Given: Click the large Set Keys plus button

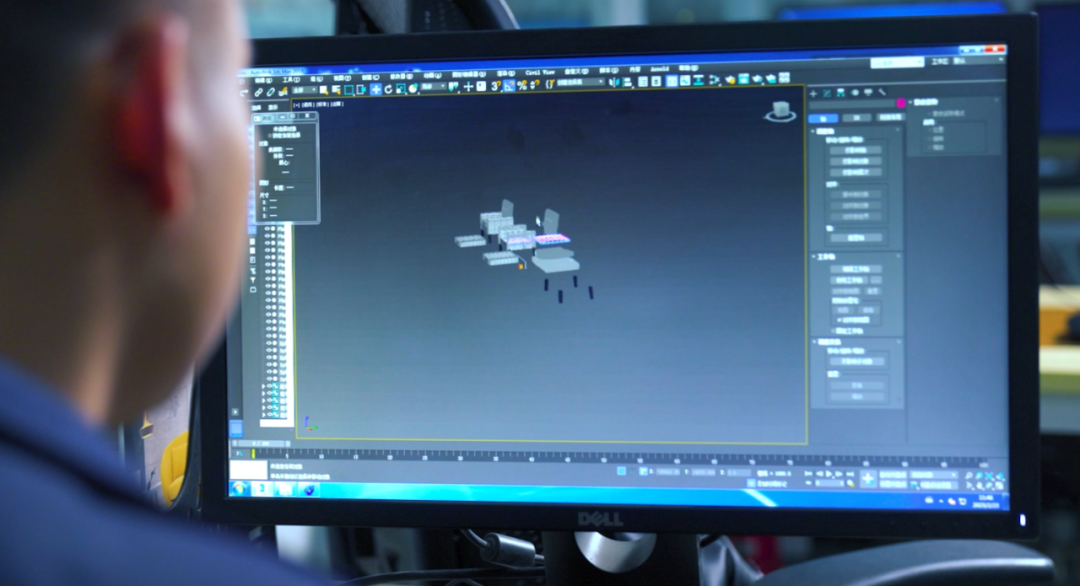Looking at the screenshot, I should click(869, 479).
